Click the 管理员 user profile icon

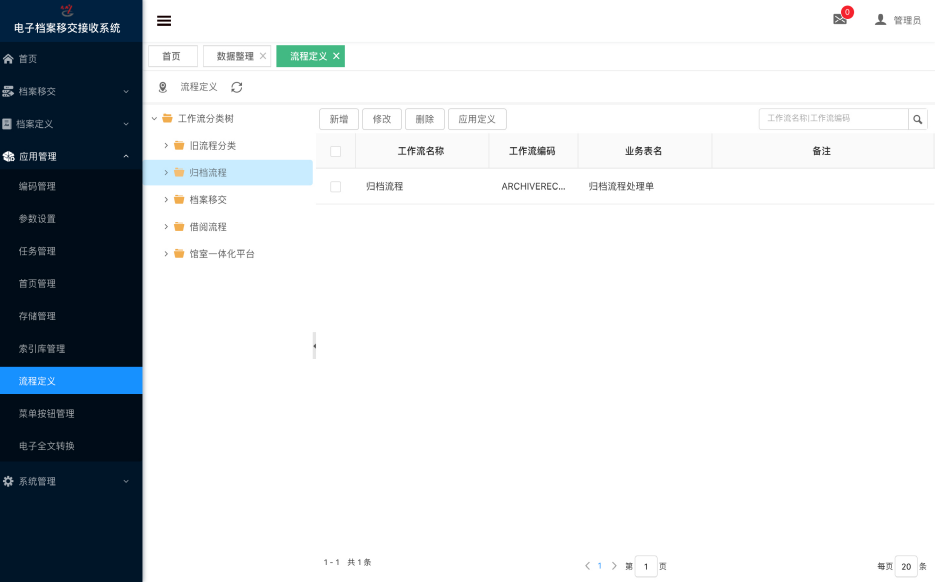[878, 19]
